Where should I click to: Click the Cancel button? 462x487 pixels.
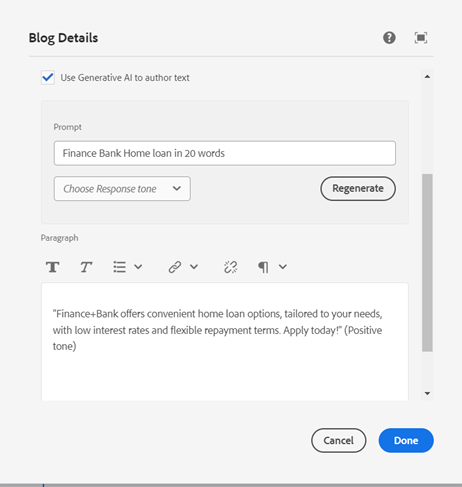(339, 440)
